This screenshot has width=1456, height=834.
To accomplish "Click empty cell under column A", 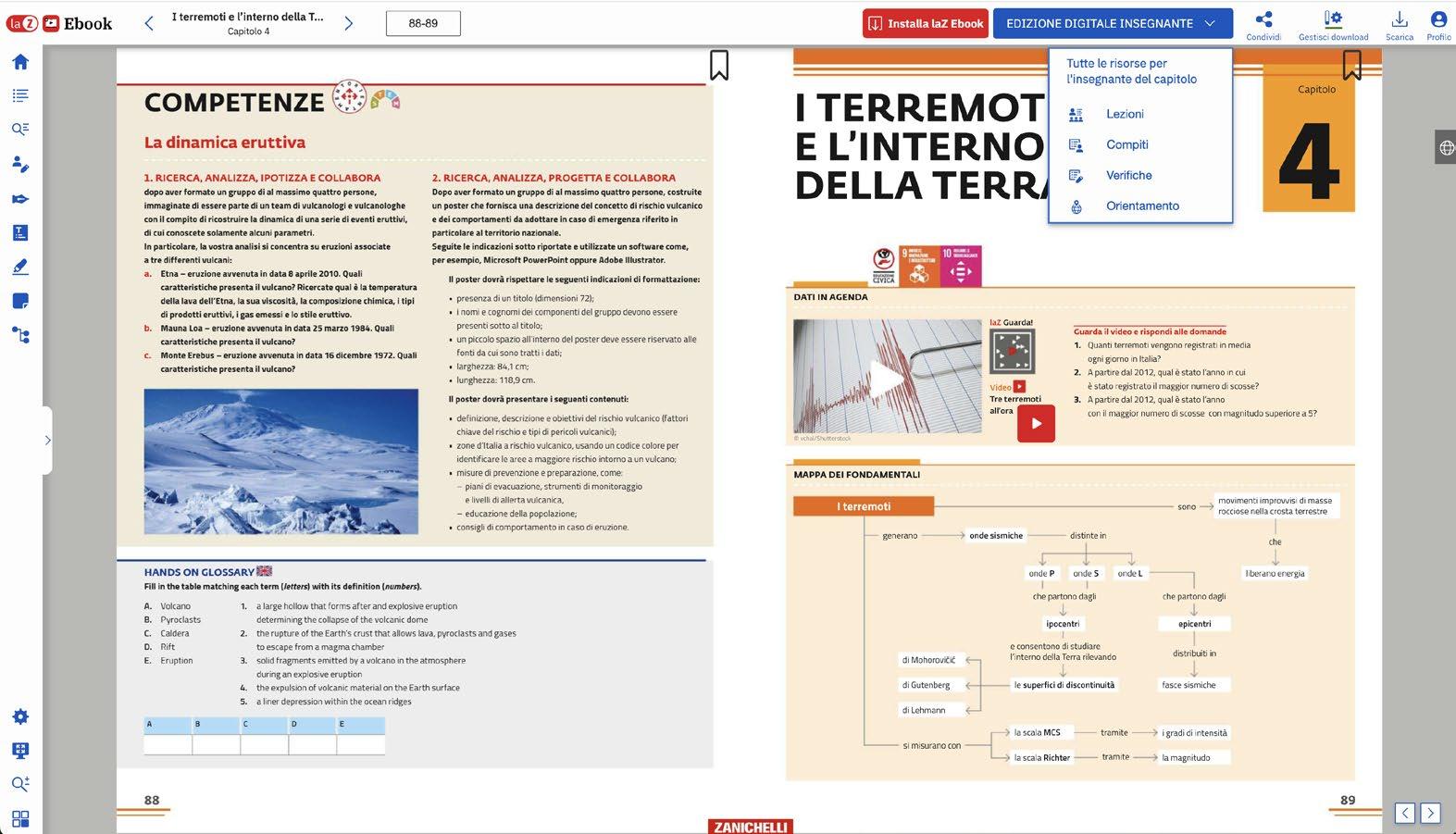I will (x=168, y=743).
